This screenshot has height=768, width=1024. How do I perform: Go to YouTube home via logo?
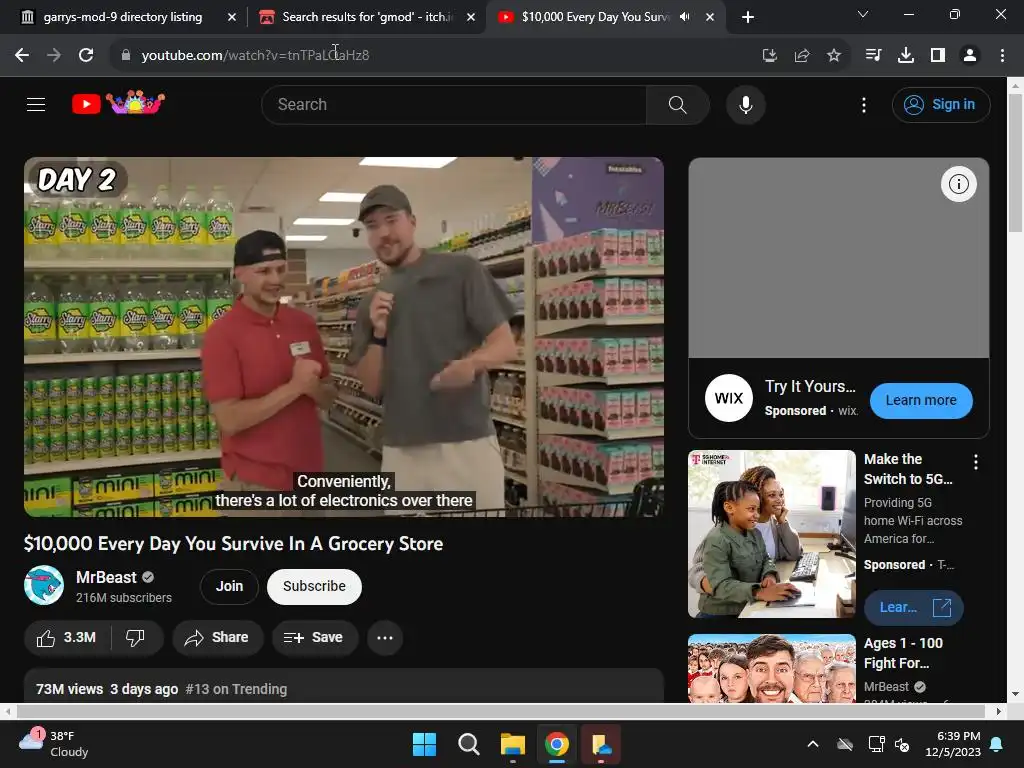pyautogui.click(x=118, y=103)
